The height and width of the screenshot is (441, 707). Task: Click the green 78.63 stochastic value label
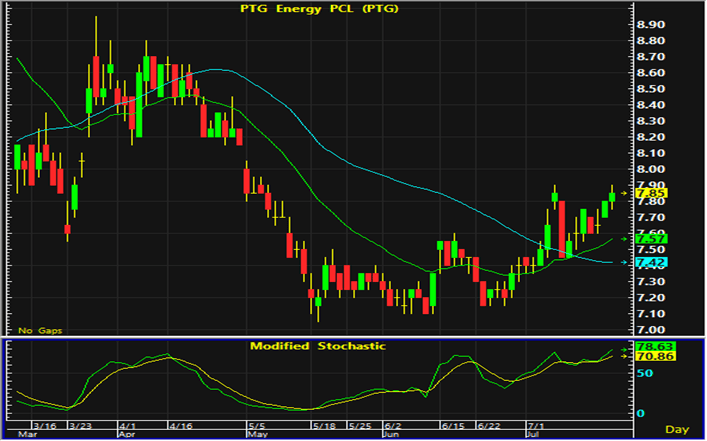(x=655, y=347)
